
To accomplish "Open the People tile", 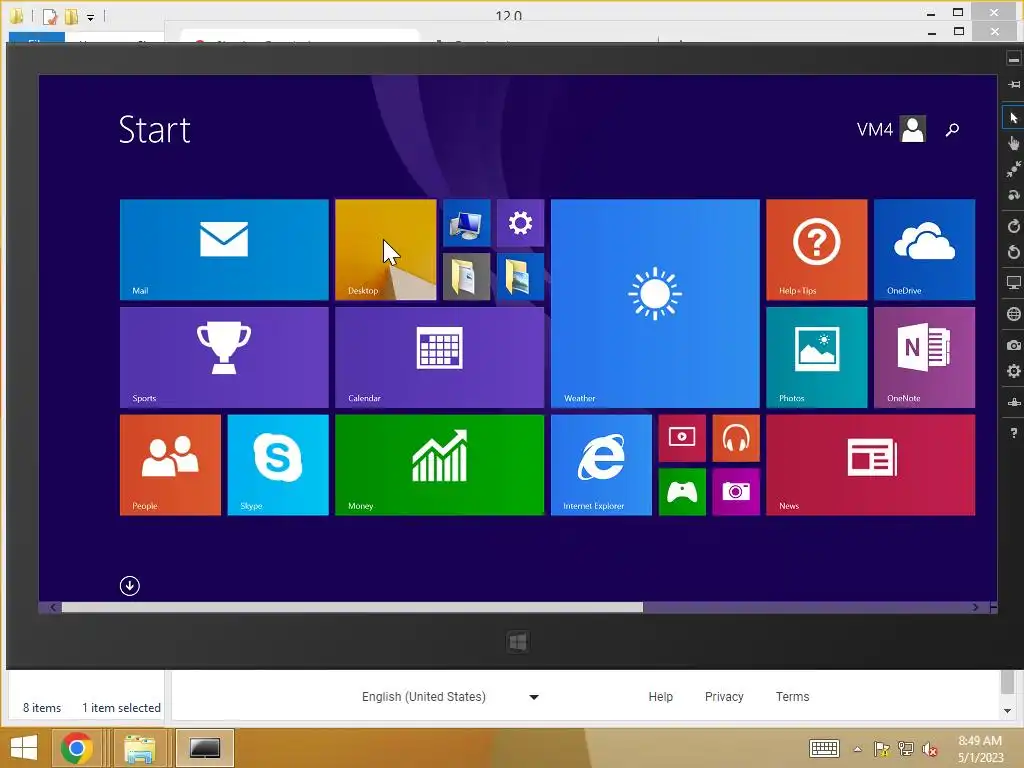I will pos(170,465).
